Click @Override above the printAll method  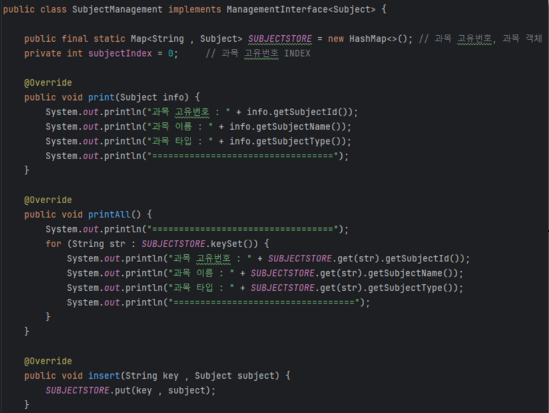48,200
